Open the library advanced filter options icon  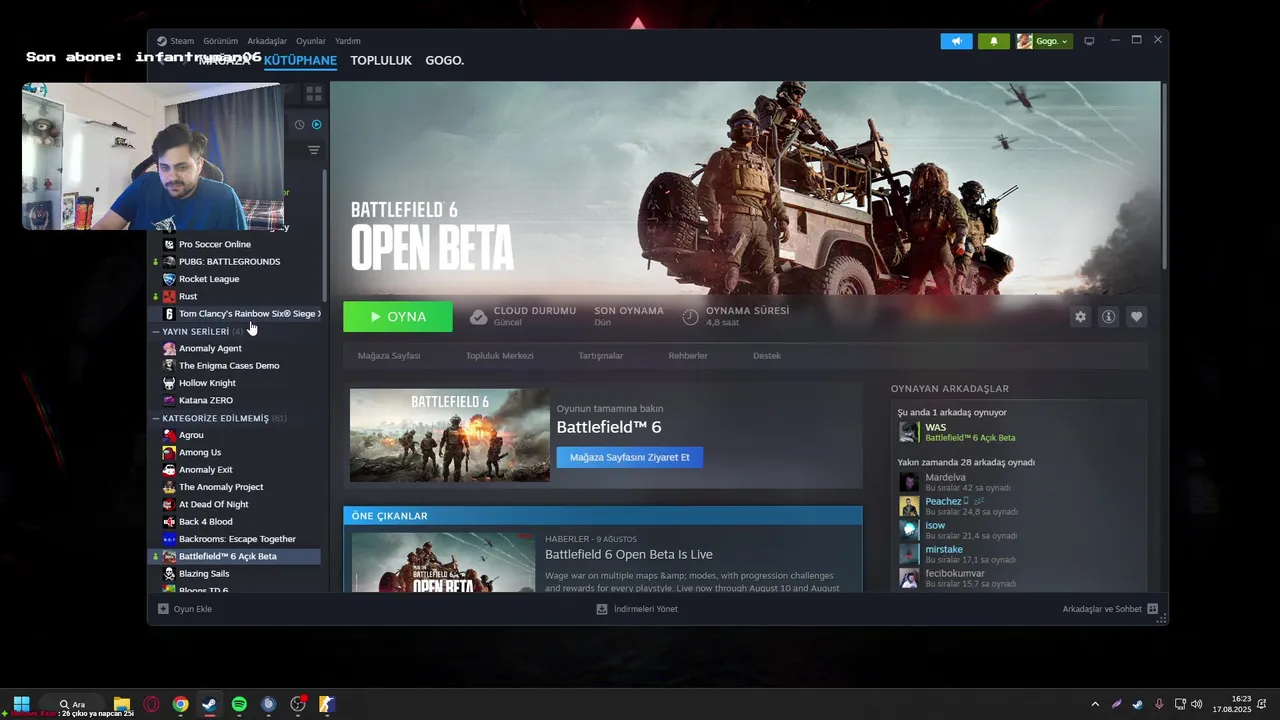[314, 150]
